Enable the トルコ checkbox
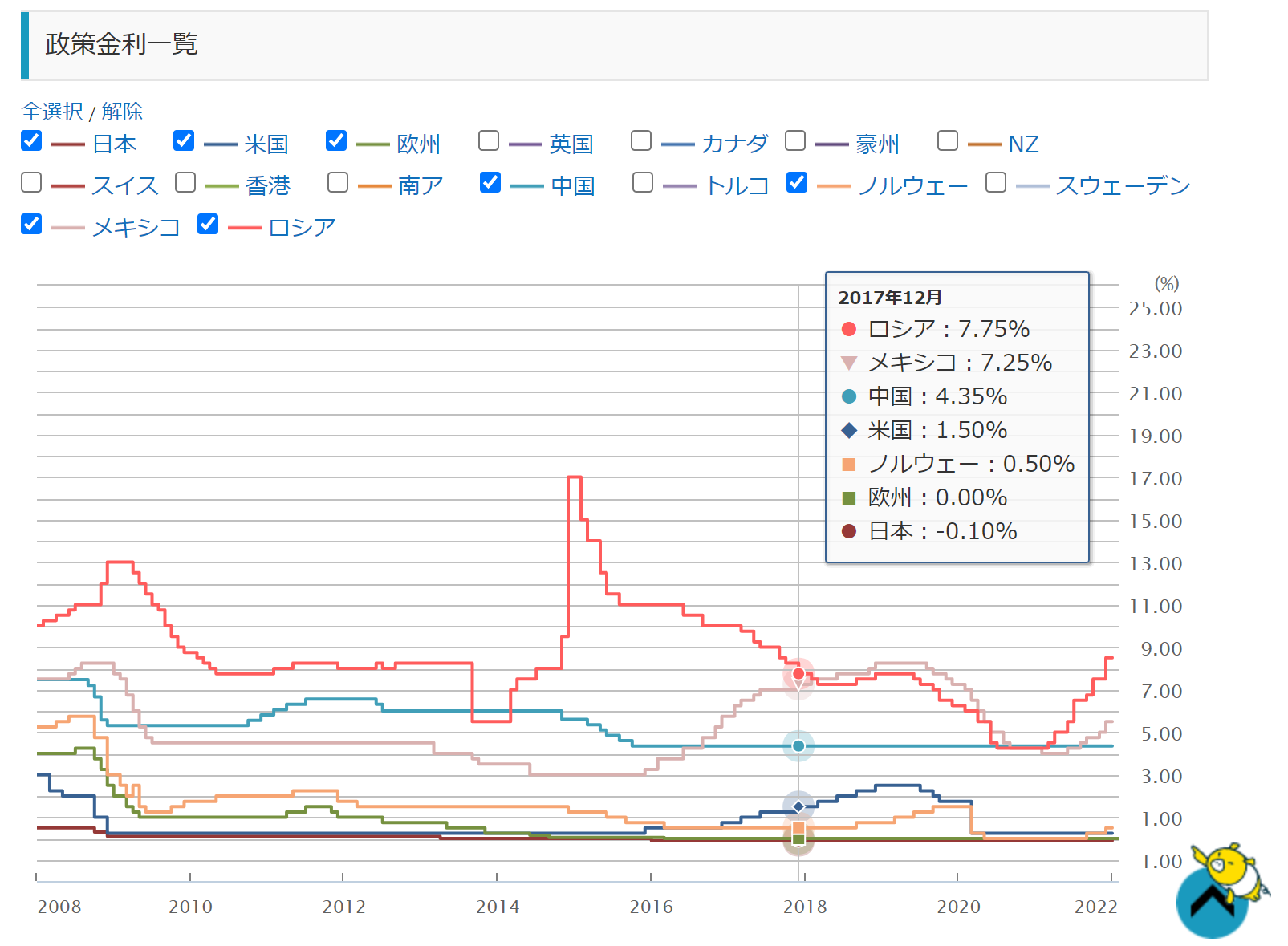This screenshot has height=946, width=1288. pos(643,182)
